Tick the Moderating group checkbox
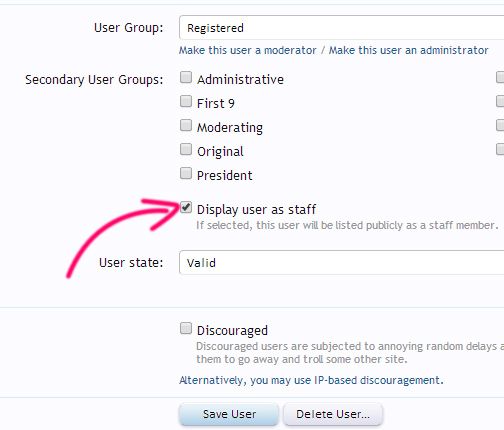 [186, 125]
